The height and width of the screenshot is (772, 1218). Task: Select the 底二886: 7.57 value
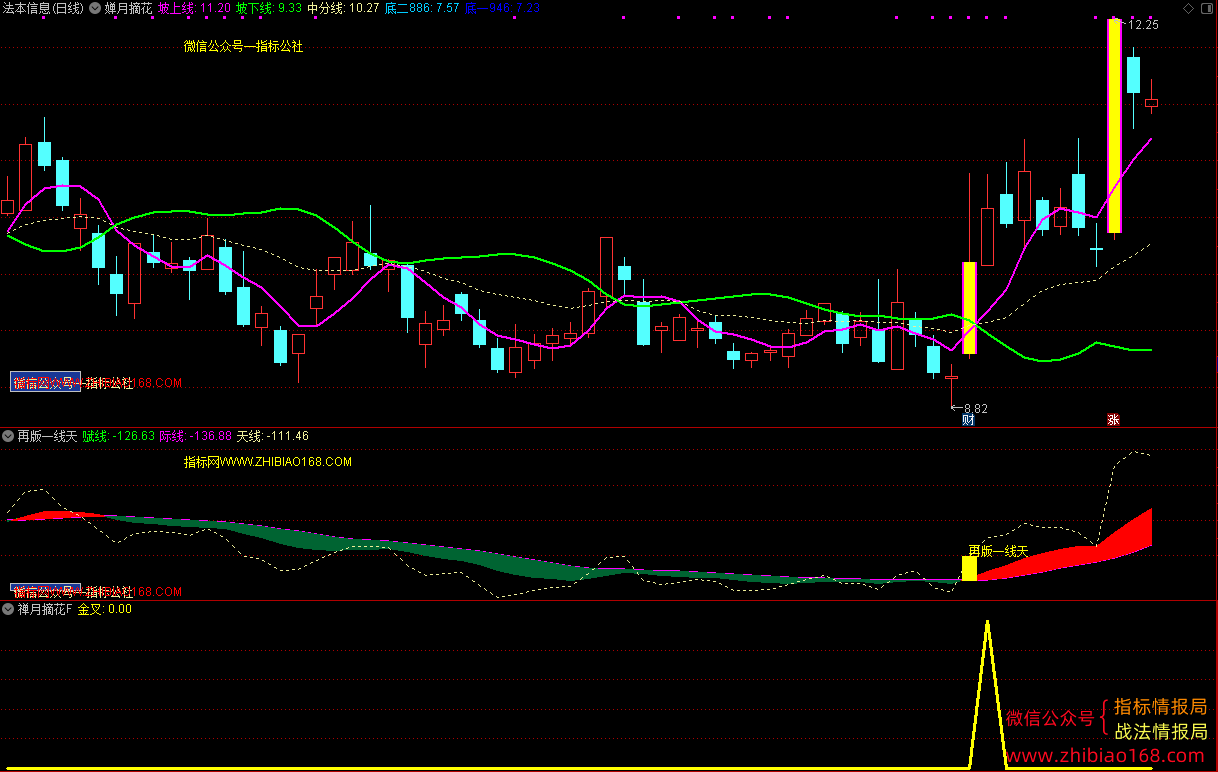point(422,8)
